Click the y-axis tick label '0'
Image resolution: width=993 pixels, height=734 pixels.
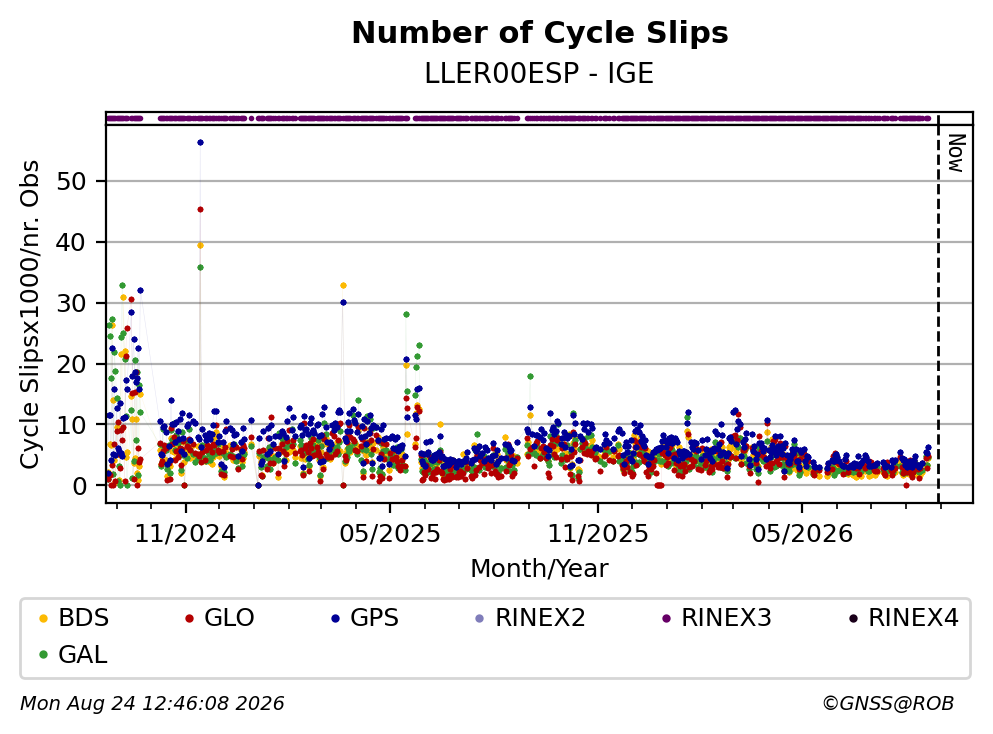[x=79, y=486]
